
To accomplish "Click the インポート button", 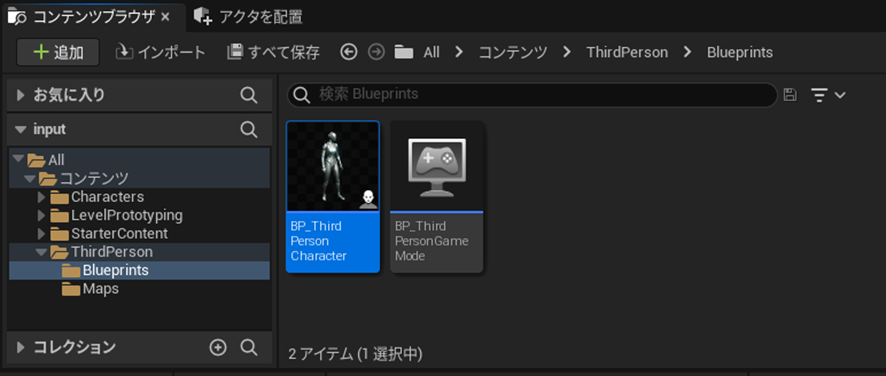I will 160,53.
